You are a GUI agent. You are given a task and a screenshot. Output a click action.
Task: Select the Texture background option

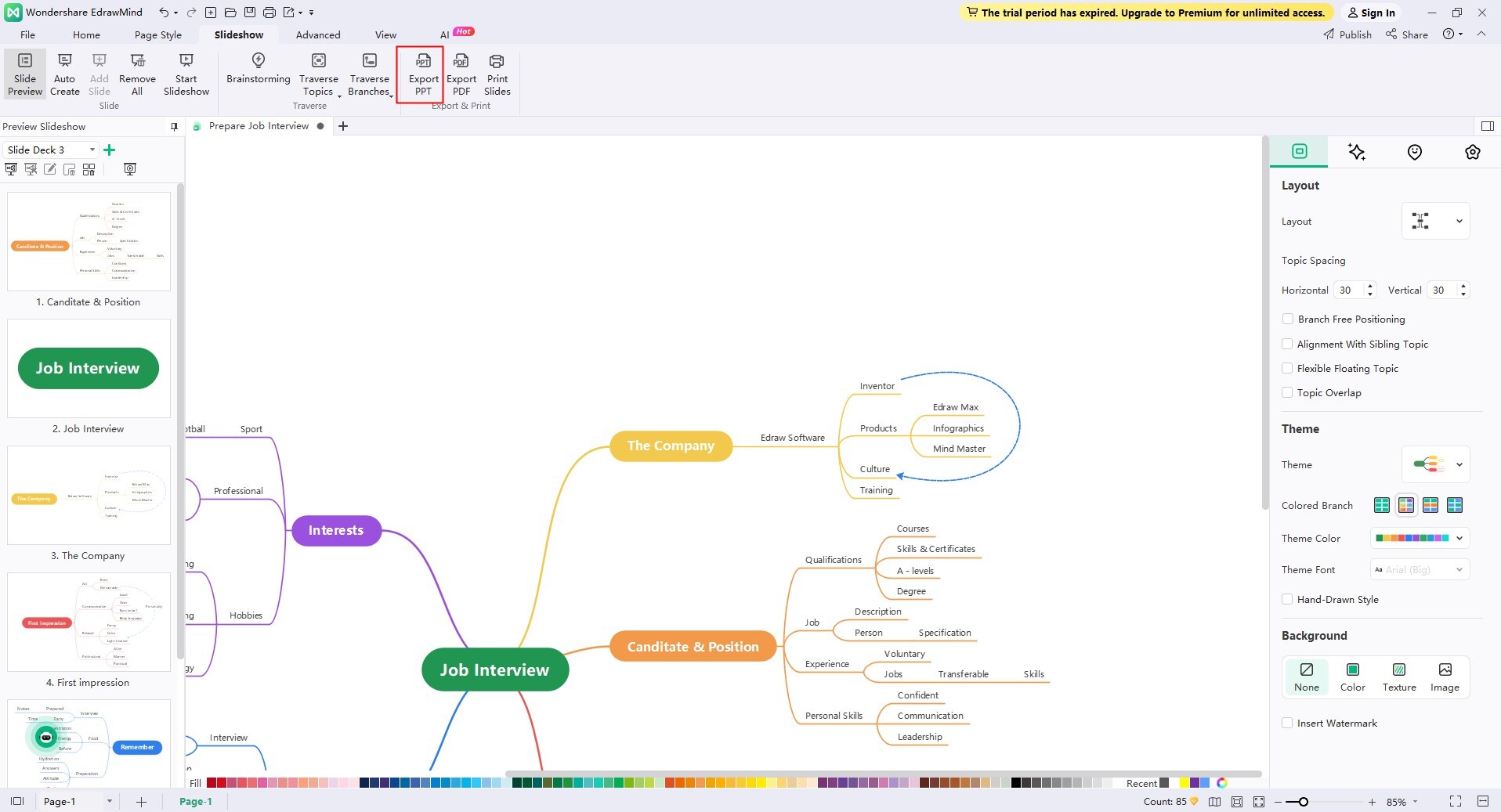pos(1399,677)
